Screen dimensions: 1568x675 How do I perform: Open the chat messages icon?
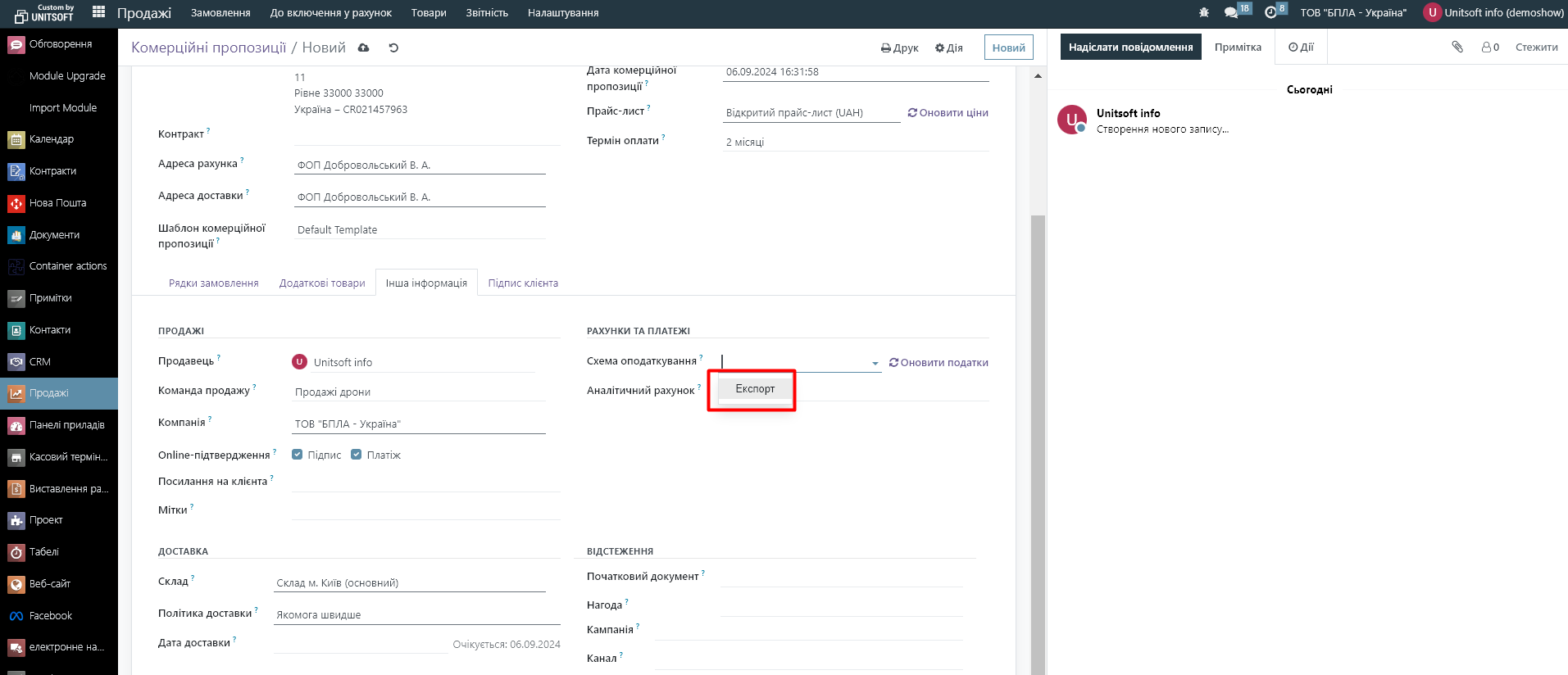click(1231, 12)
